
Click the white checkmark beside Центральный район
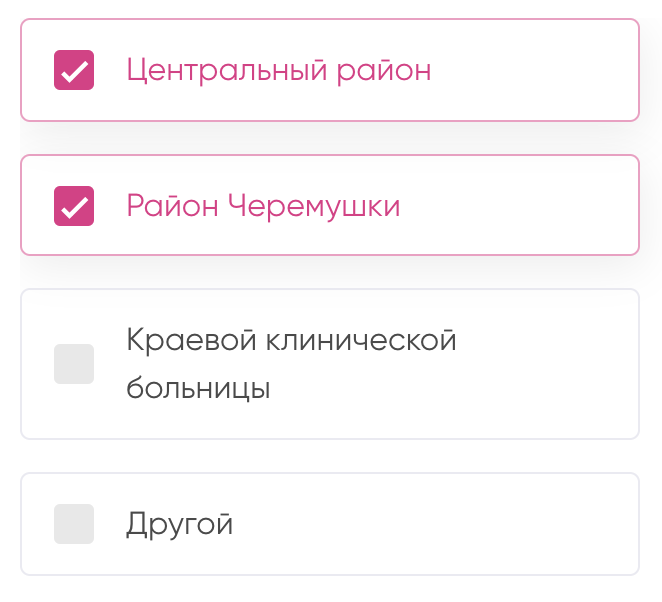click(74, 71)
